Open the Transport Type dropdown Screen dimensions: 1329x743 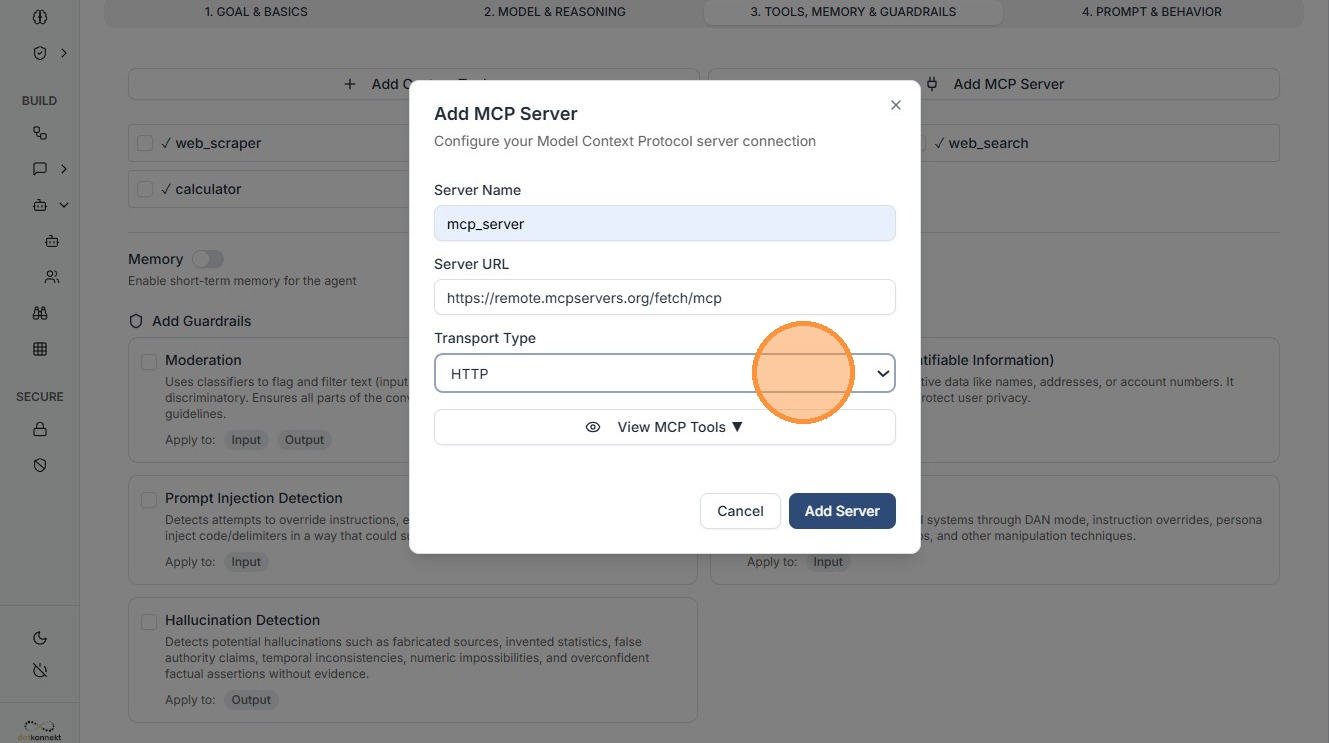point(665,374)
